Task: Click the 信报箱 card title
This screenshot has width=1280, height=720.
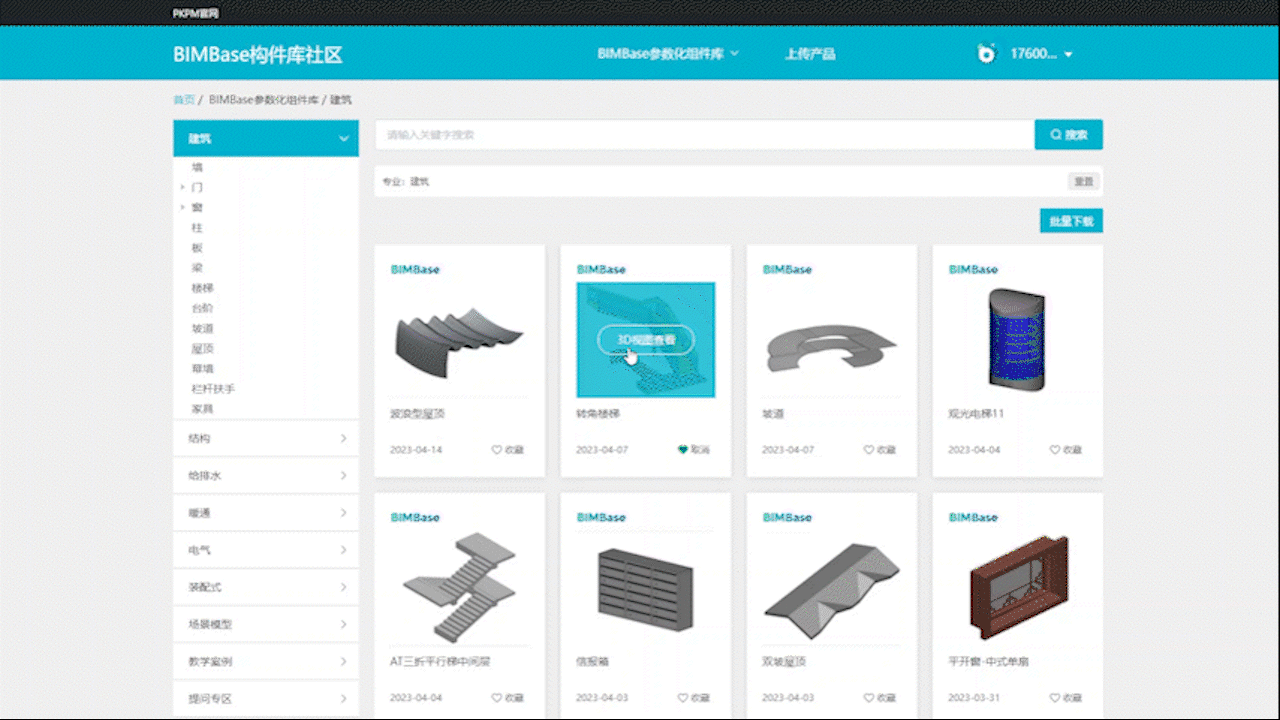Action: (x=593, y=661)
